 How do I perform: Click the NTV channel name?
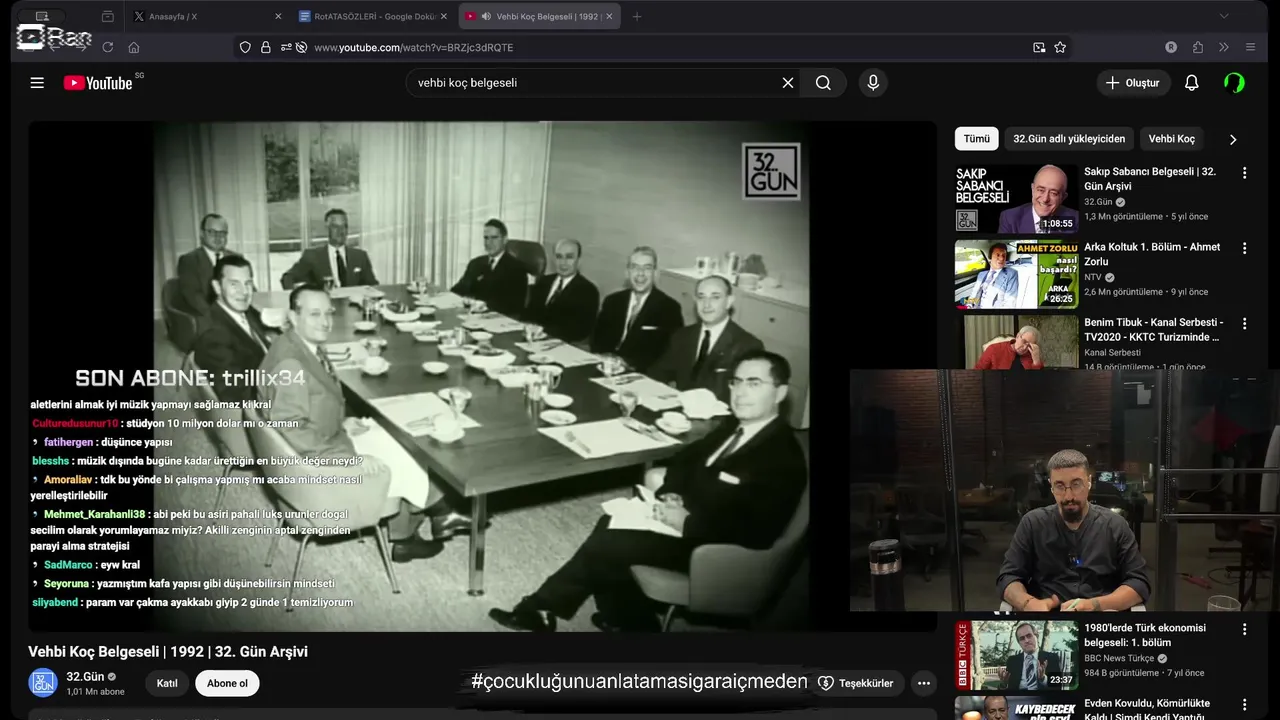[x=1093, y=277]
